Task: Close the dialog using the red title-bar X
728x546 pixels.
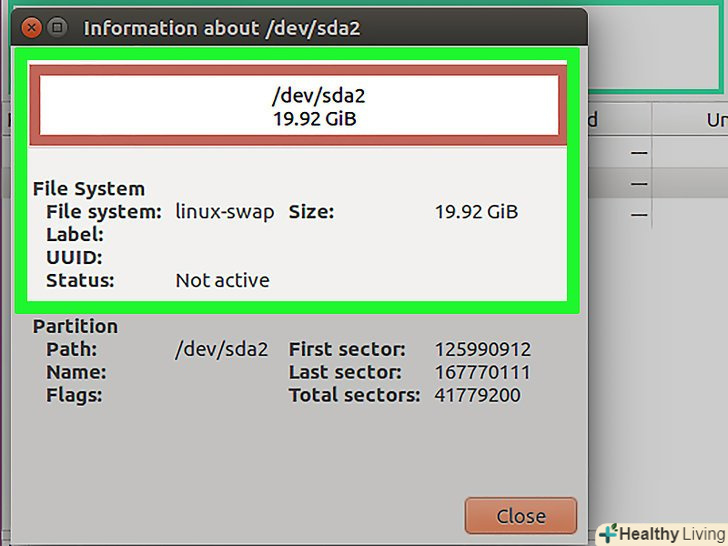Action: pyautogui.click(x=31, y=28)
